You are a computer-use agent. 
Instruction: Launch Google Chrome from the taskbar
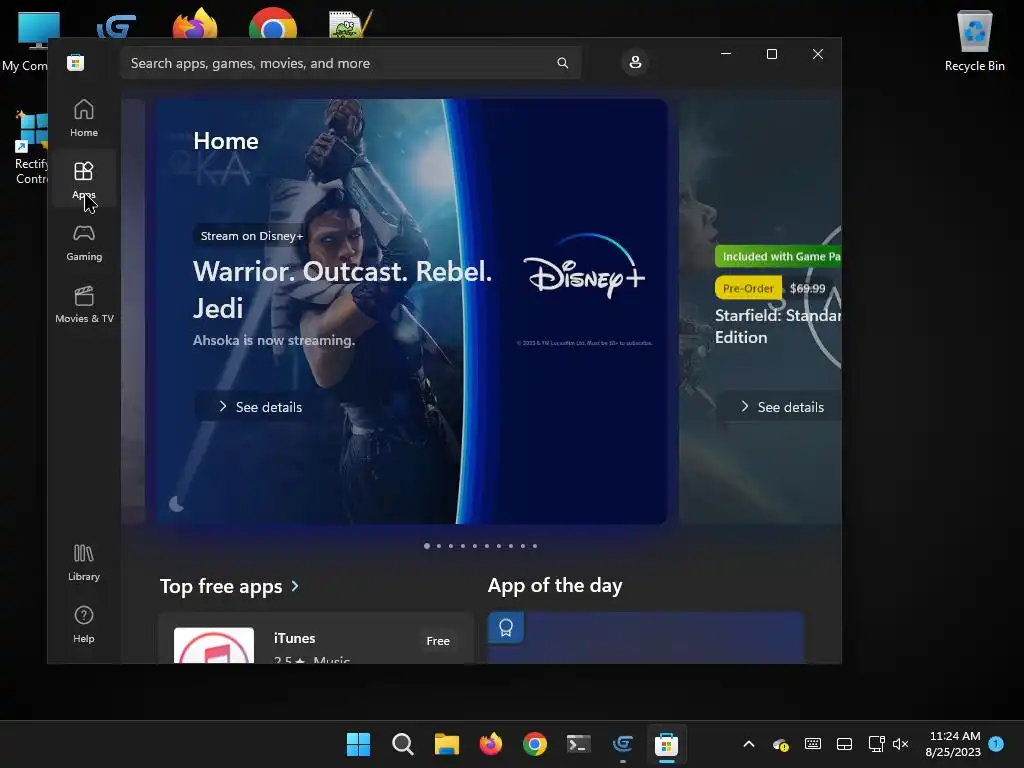(535, 744)
